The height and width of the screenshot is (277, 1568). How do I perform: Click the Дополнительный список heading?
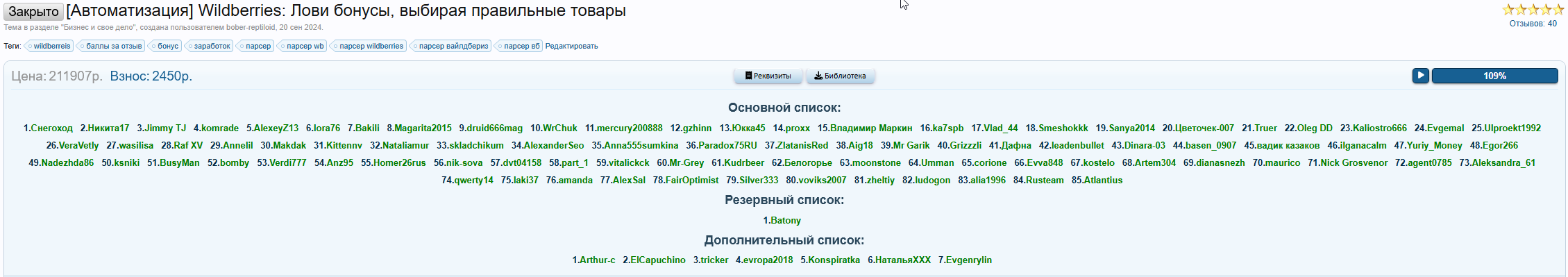[784, 240]
